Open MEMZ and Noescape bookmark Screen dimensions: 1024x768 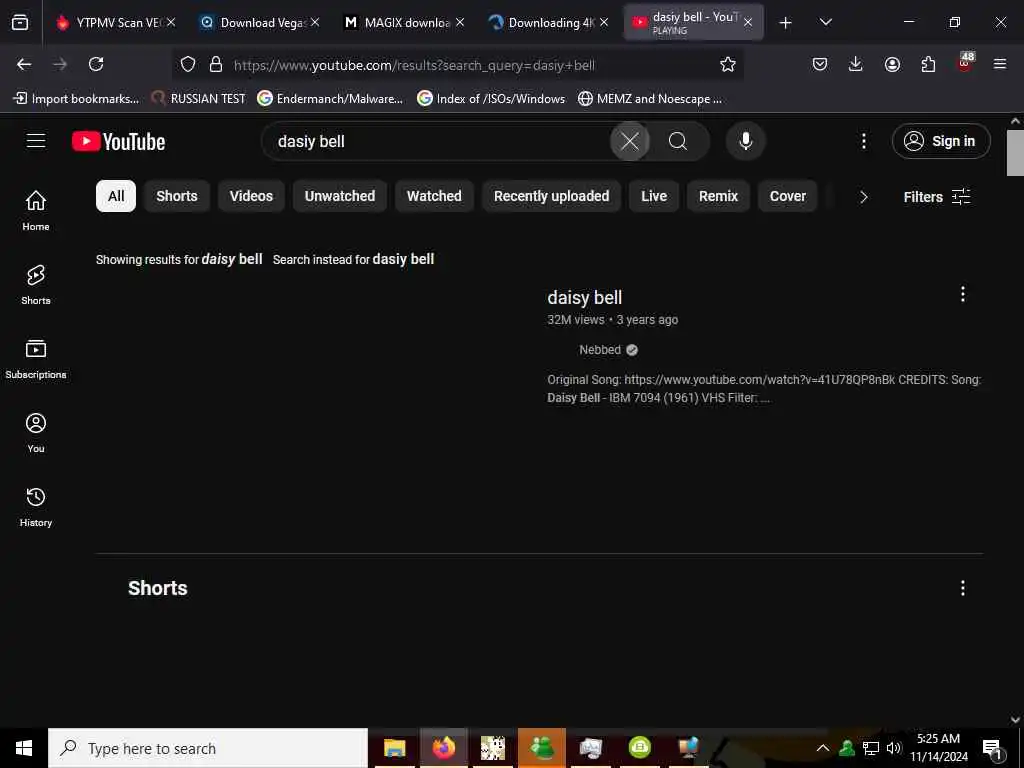coord(650,99)
